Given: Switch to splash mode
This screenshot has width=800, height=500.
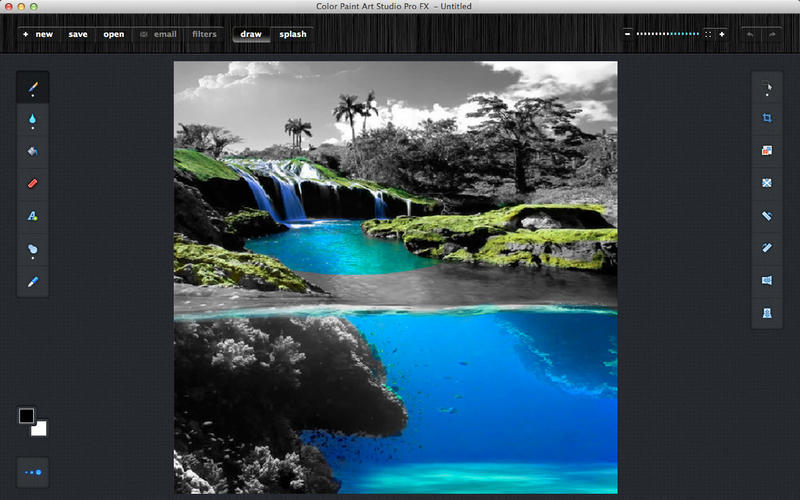Looking at the screenshot, I should [x=293, y=34].
